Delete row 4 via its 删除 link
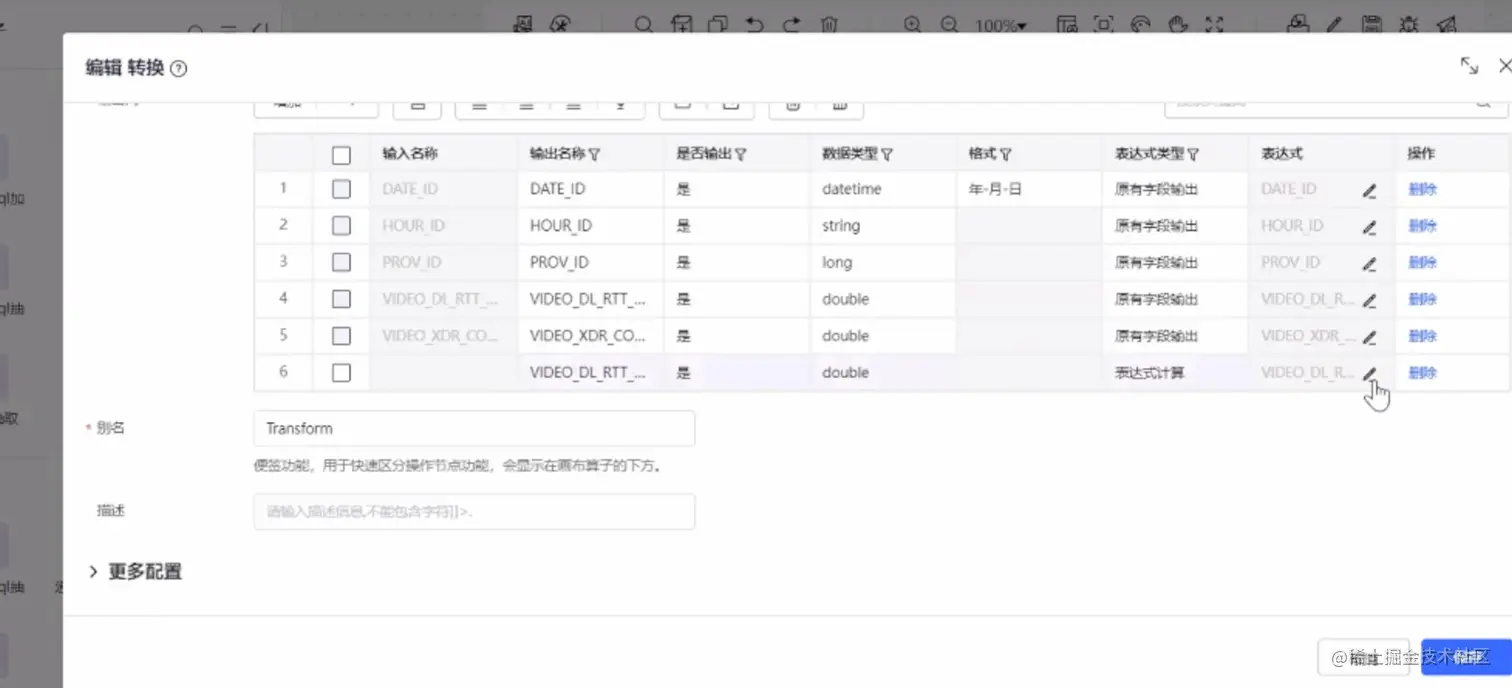The image size is (1512, 688). pos(1422,299)
